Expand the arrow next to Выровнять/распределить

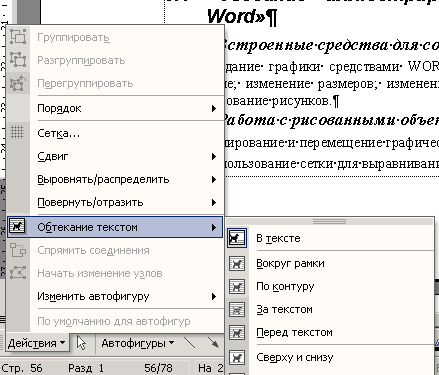pyautogui.click(x=214, y=179)
